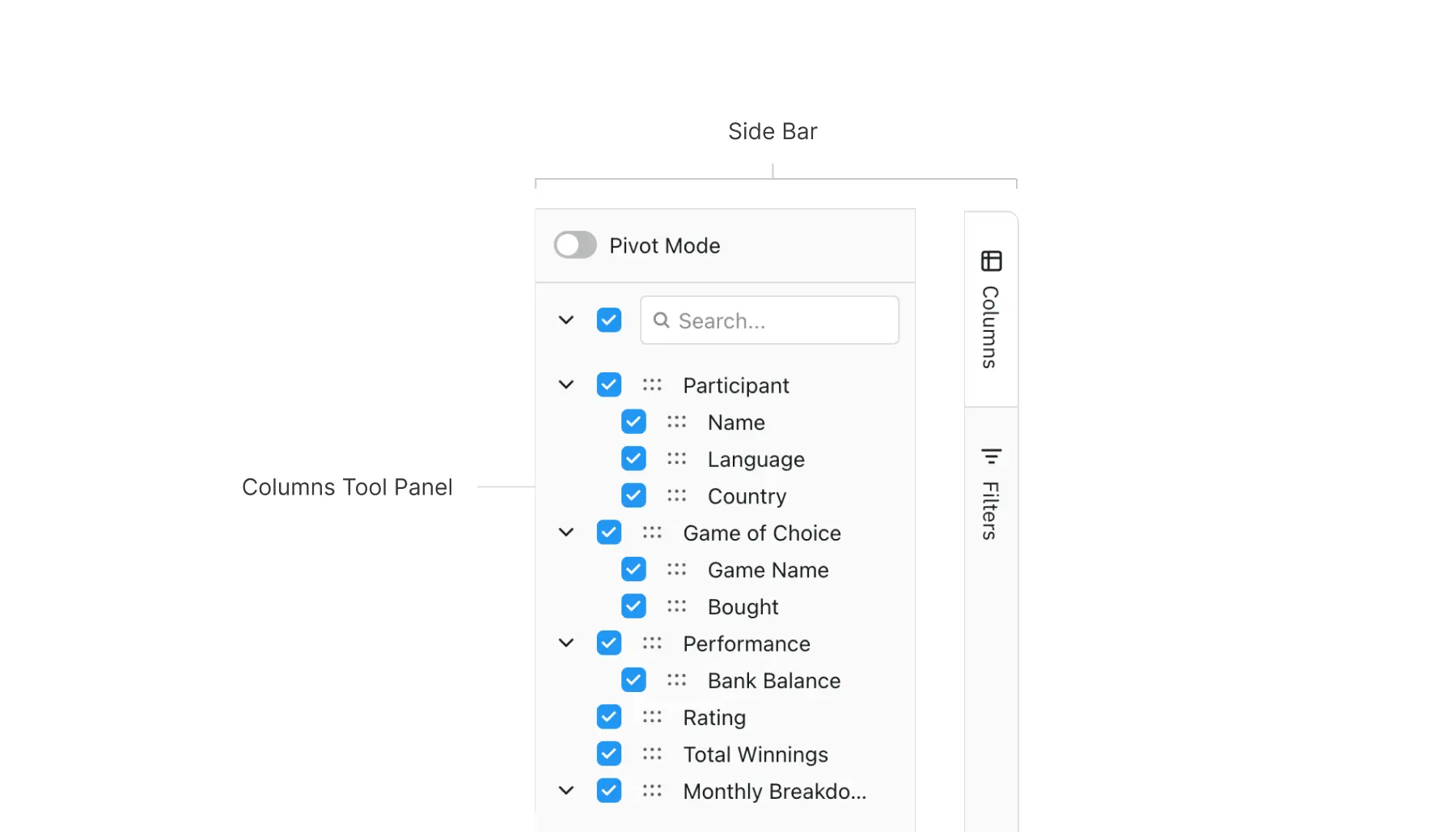Collapse the Participant group
Image resolution: width=1456 pixels, height=832 pixels.
click(566, 384)
